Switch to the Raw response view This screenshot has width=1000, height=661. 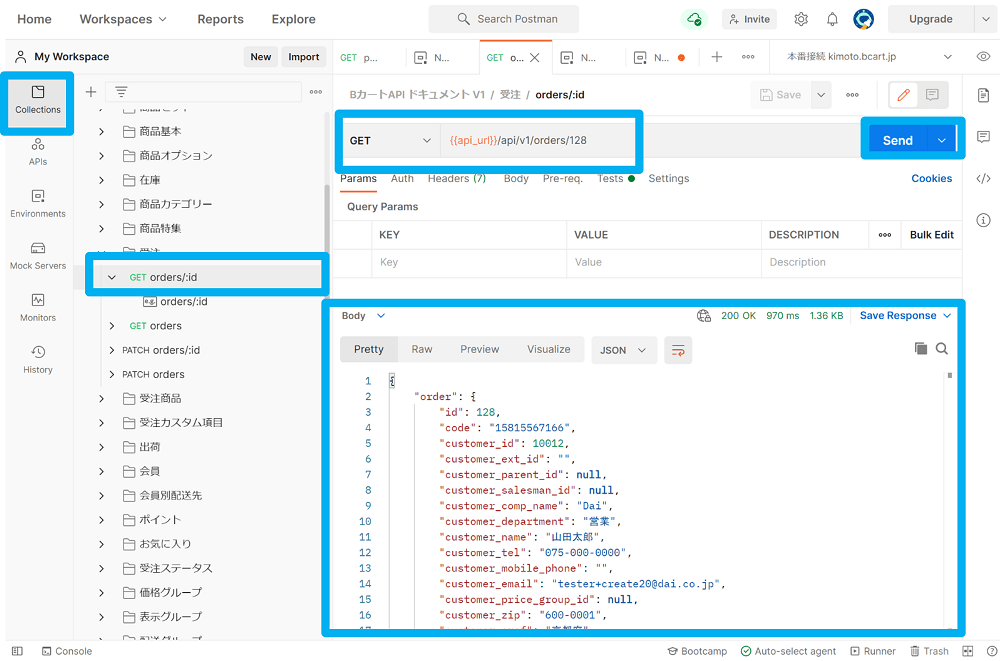(422, 350)
